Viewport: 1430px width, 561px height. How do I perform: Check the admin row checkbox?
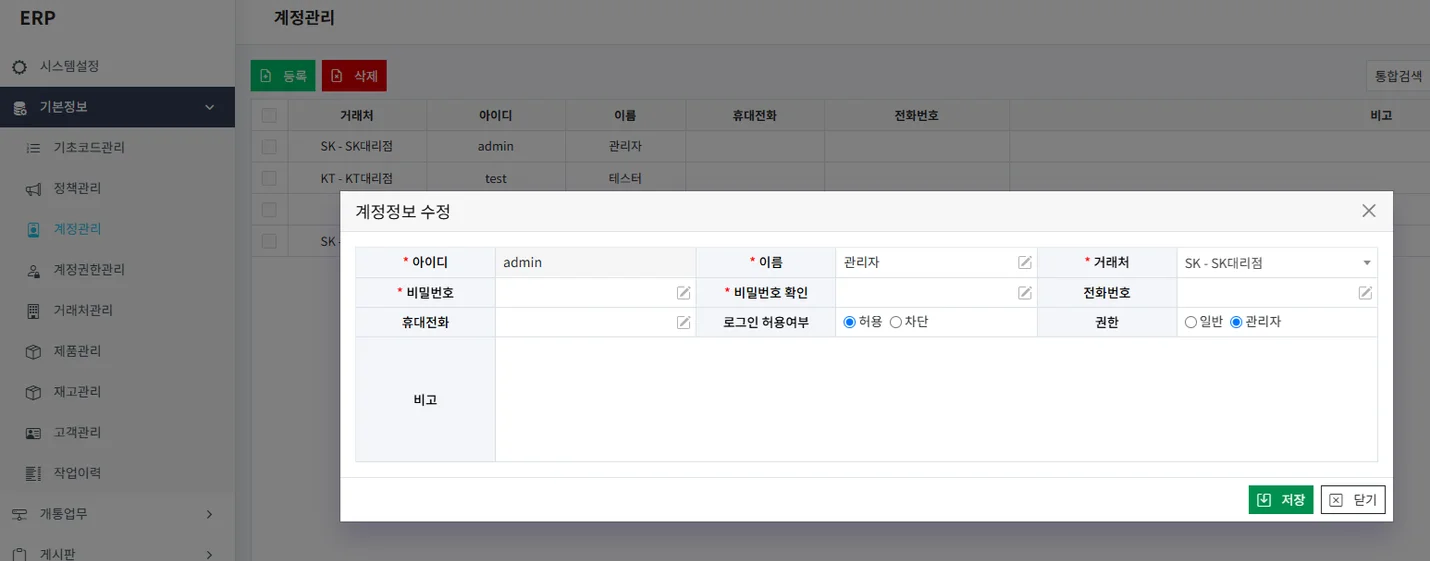(269, 146)
